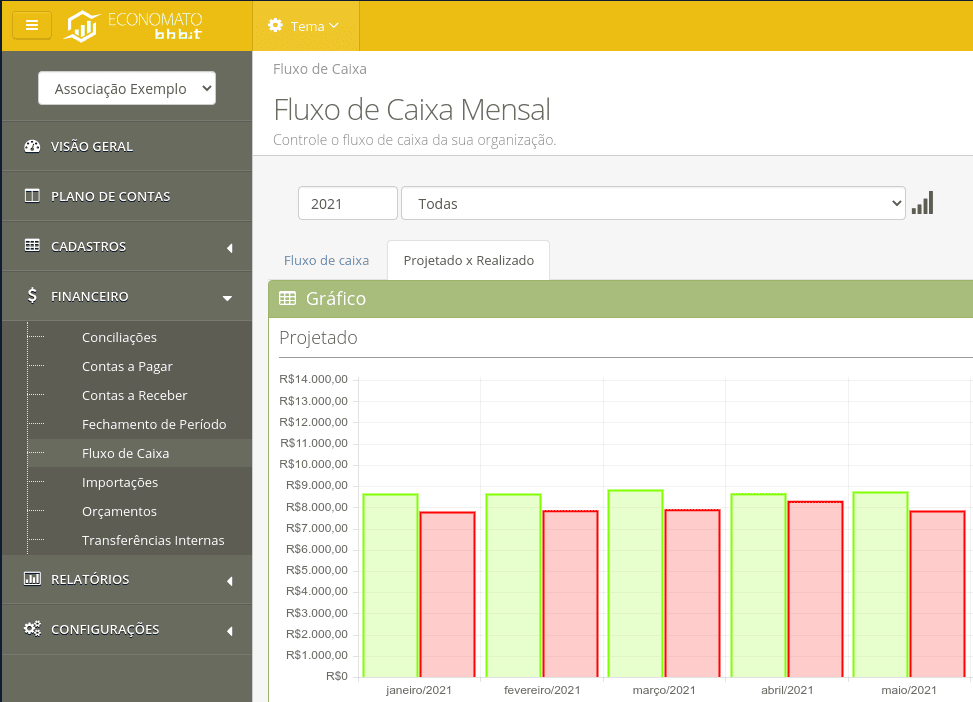Screen dimensions: 973x702
Task: Click the red abril/2021 bar
Action: [x=815, y=589]
